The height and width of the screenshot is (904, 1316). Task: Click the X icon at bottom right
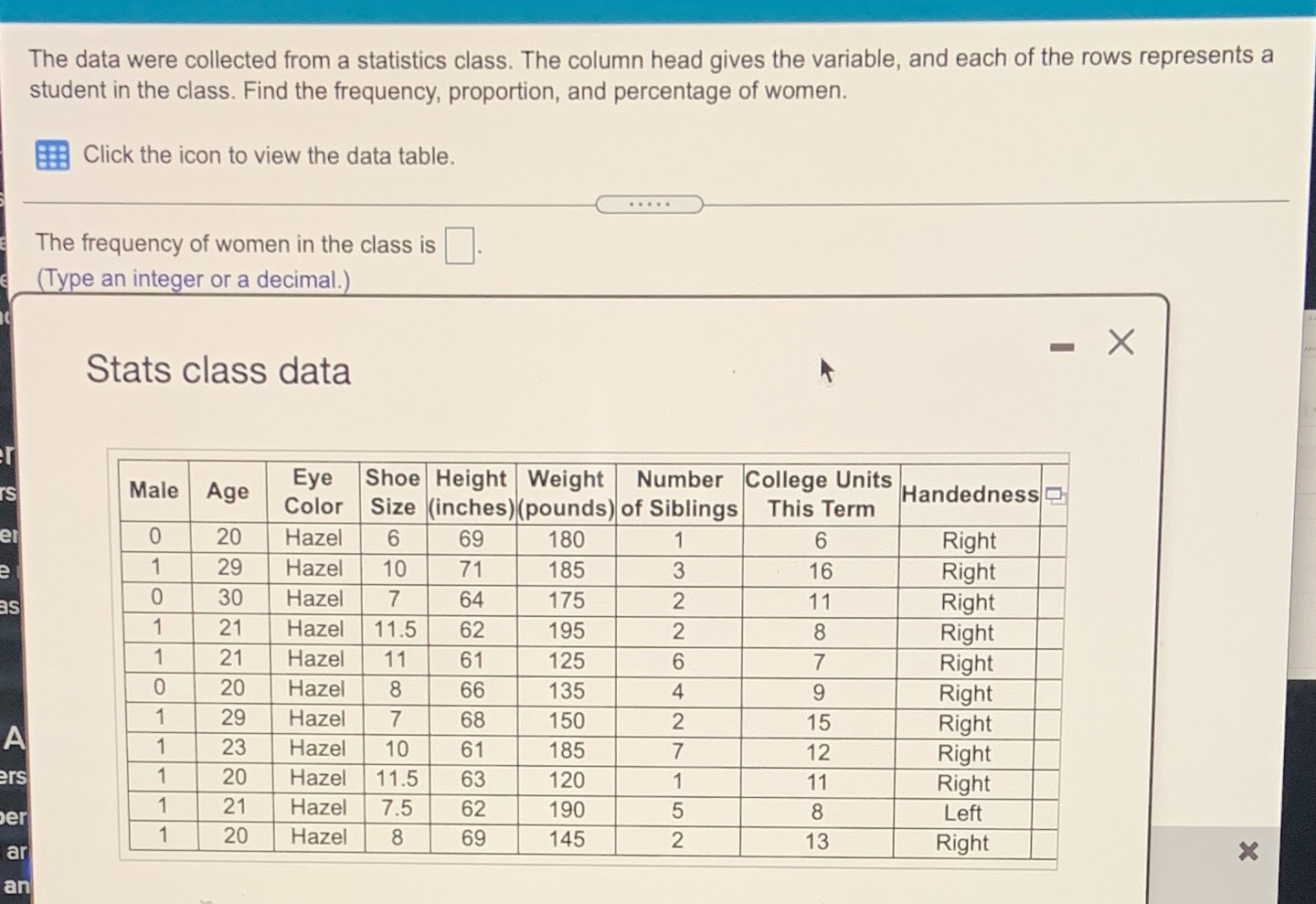coord(1247,850)
